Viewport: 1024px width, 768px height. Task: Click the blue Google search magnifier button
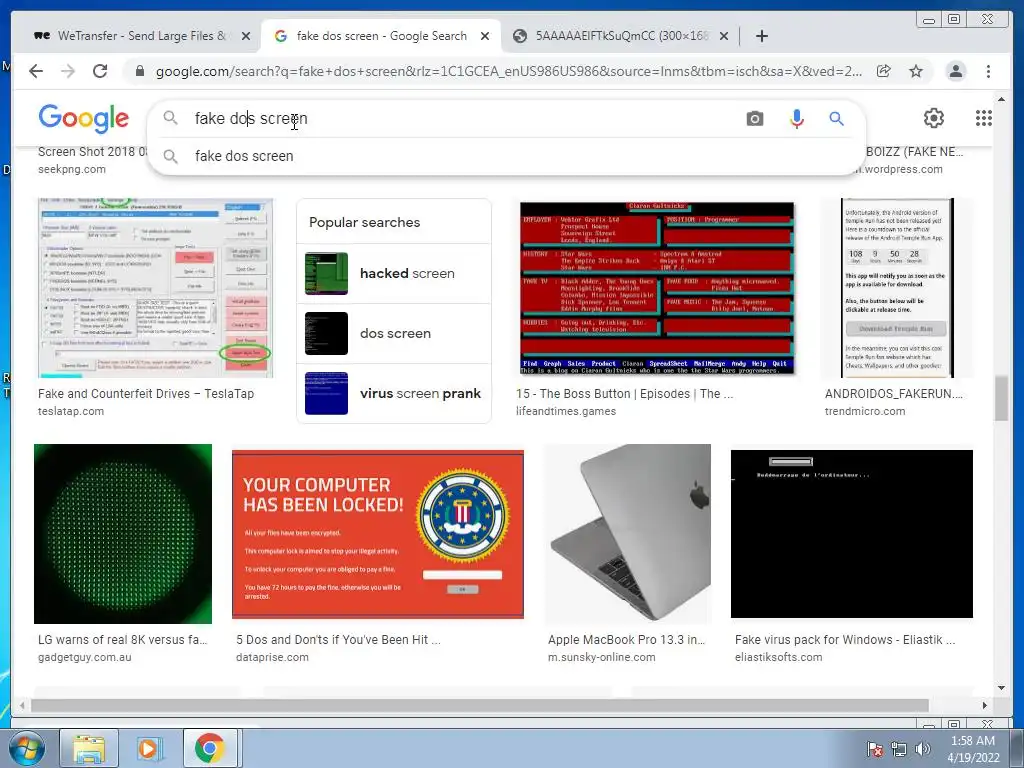pyautogui.click(x=837, y=118)
